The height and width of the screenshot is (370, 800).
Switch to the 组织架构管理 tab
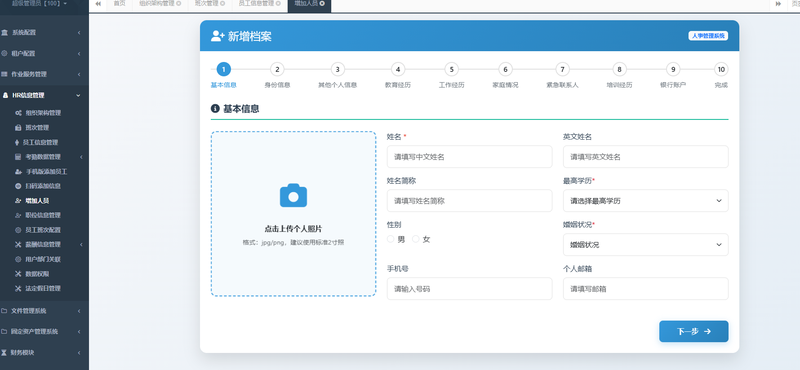pos(160,4)
